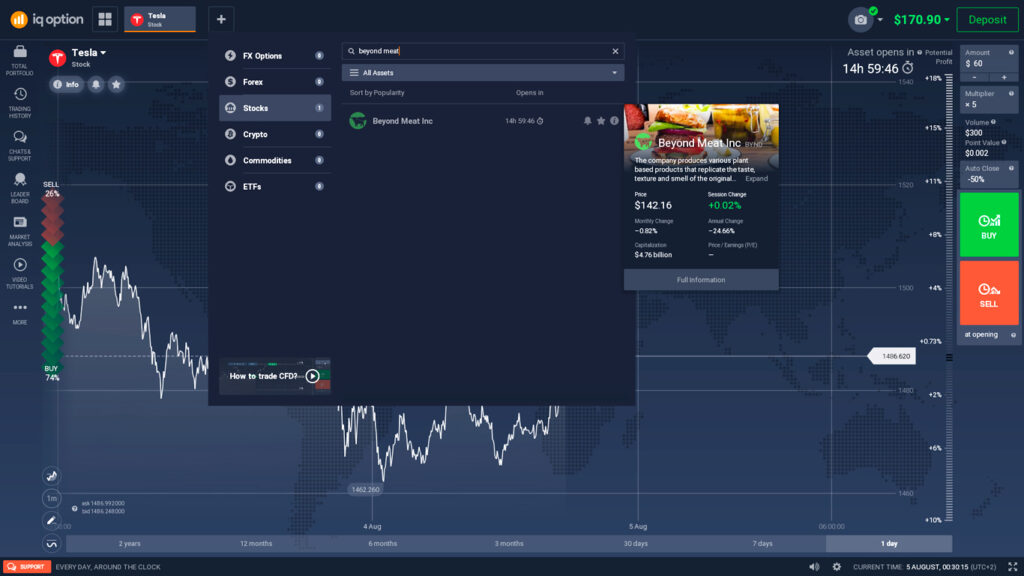Select the Stocks category
This screenshot has height=576, width=1024.
275,108
